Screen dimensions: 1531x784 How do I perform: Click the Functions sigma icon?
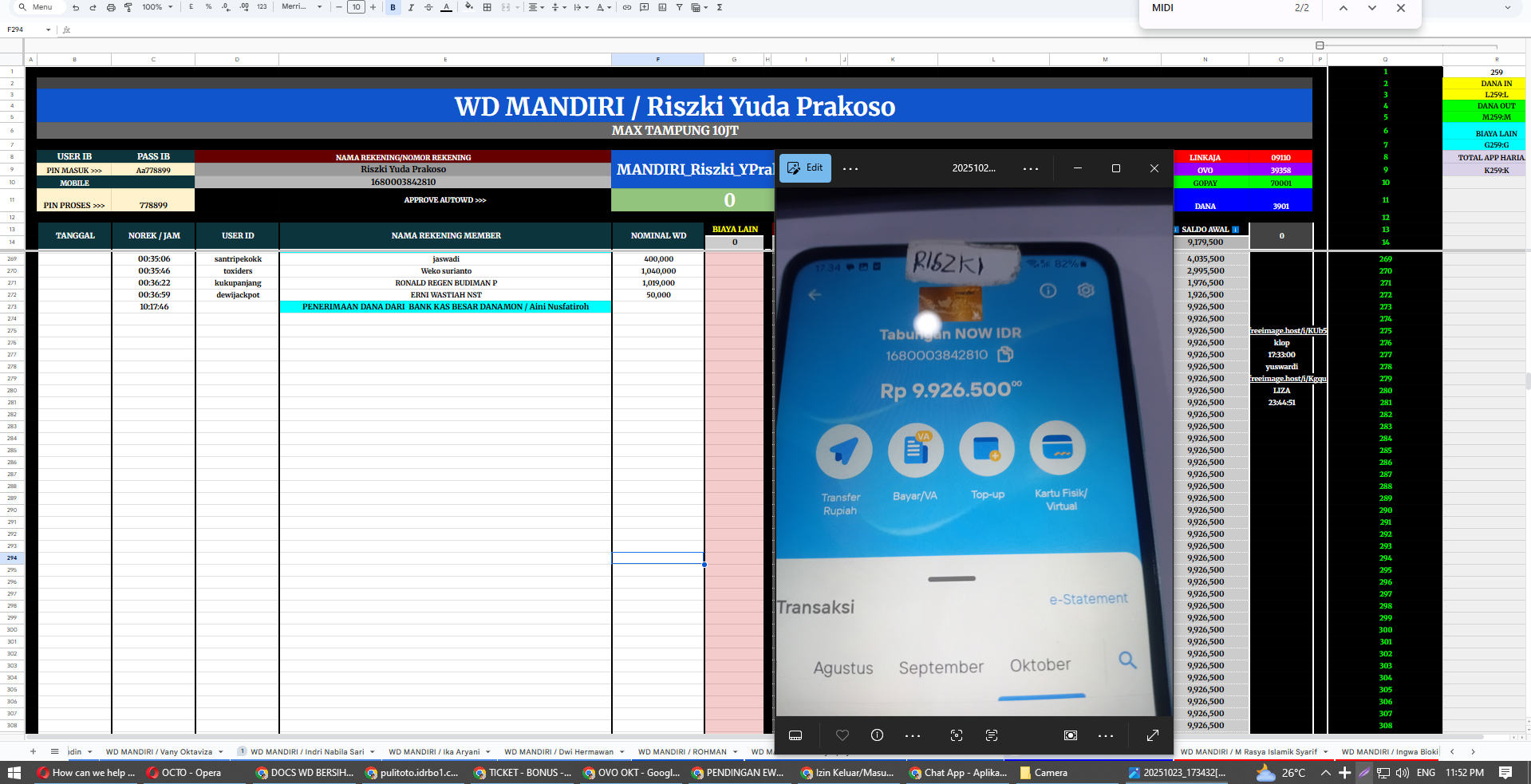[720, 7]
